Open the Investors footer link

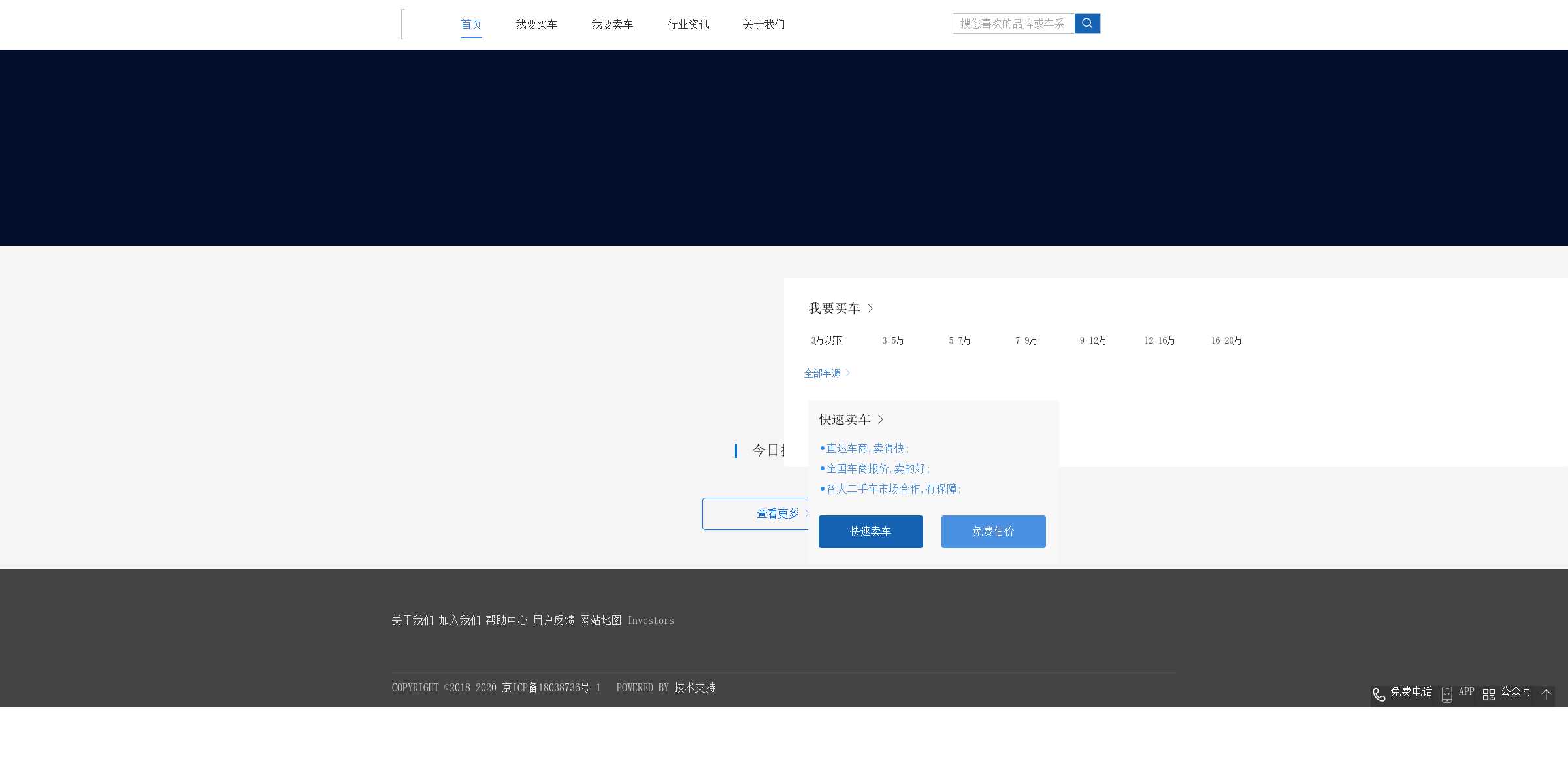click(x=651, y=621)
